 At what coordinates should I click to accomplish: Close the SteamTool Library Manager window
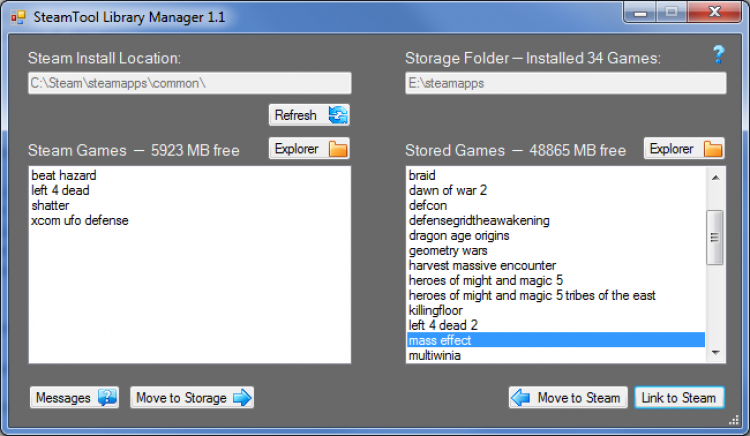coord(715,12)
